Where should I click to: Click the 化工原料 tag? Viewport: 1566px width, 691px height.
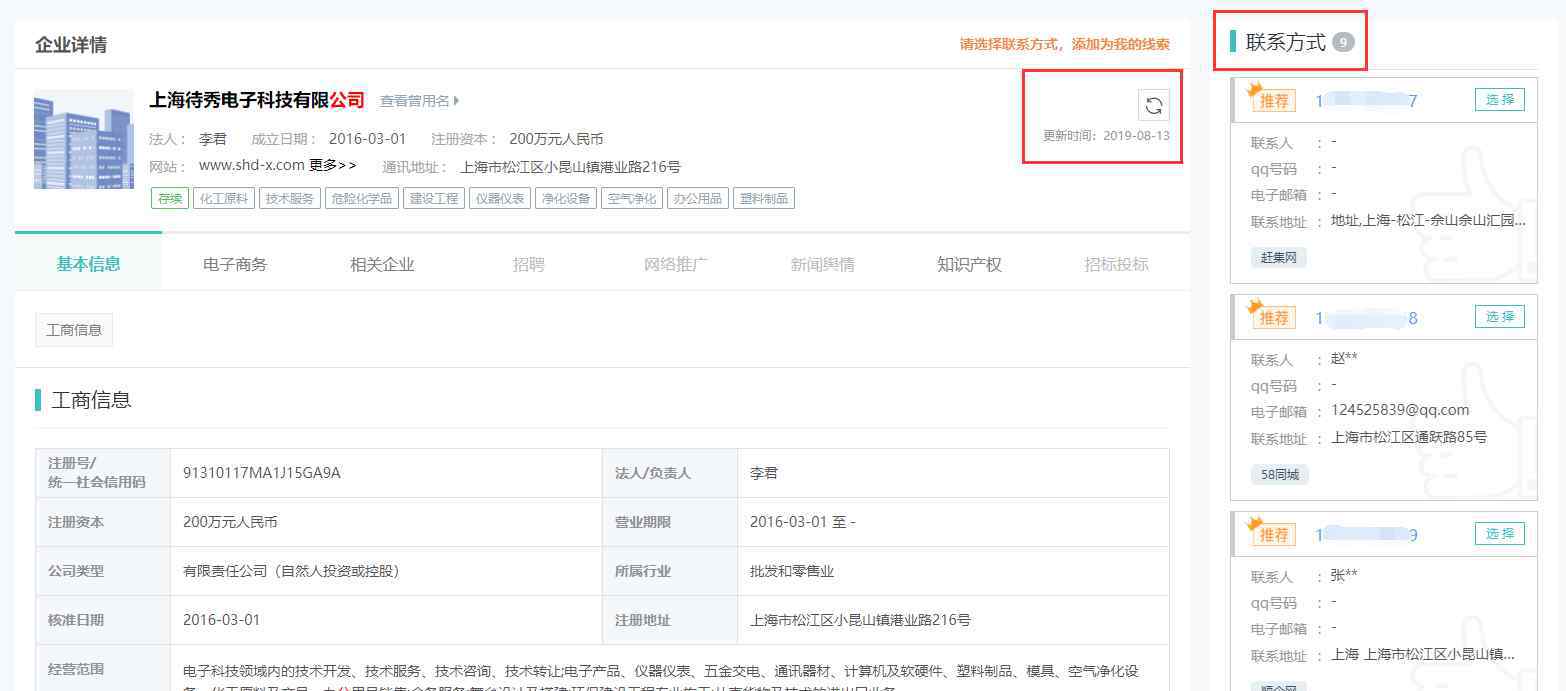point(224,198)
